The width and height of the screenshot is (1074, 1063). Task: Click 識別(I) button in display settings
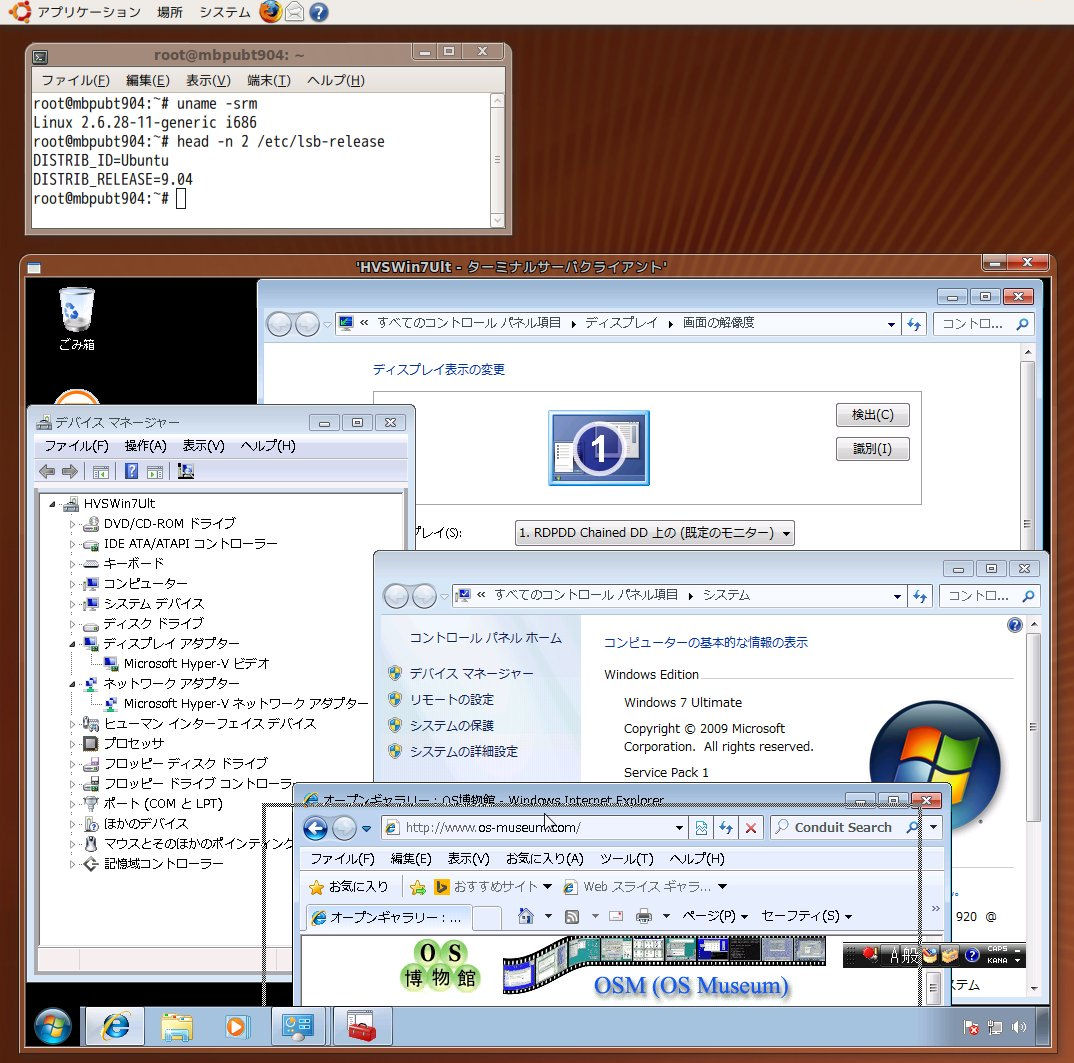click(x=873, y=449)
